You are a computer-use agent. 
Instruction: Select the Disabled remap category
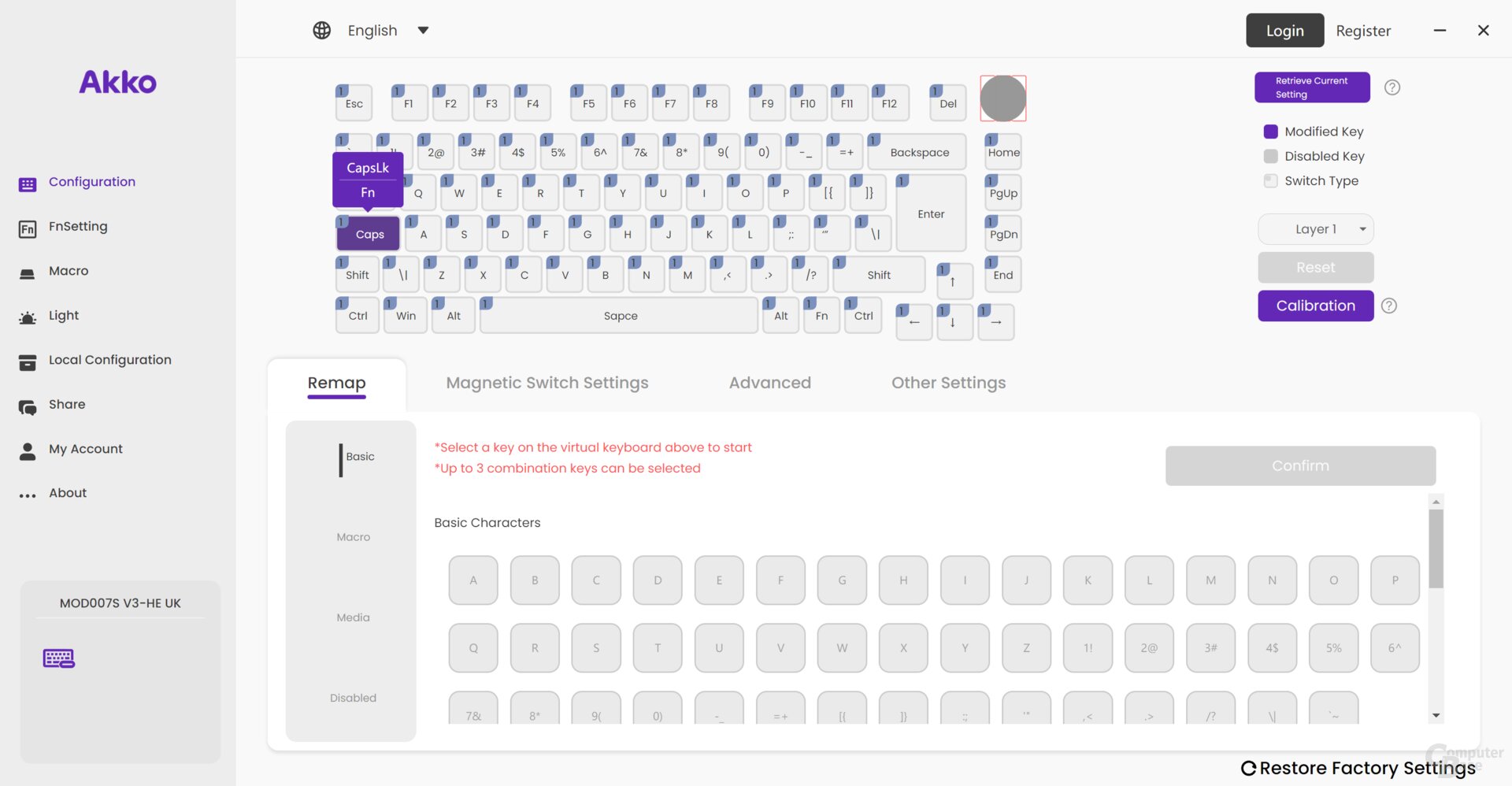tap(353, 698)
